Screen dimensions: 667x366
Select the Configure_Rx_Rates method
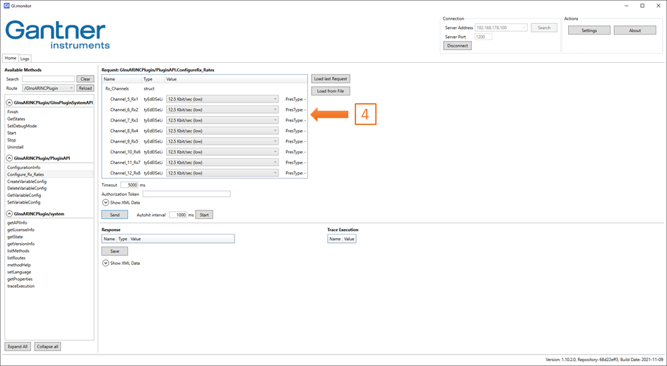click(26, 174)
